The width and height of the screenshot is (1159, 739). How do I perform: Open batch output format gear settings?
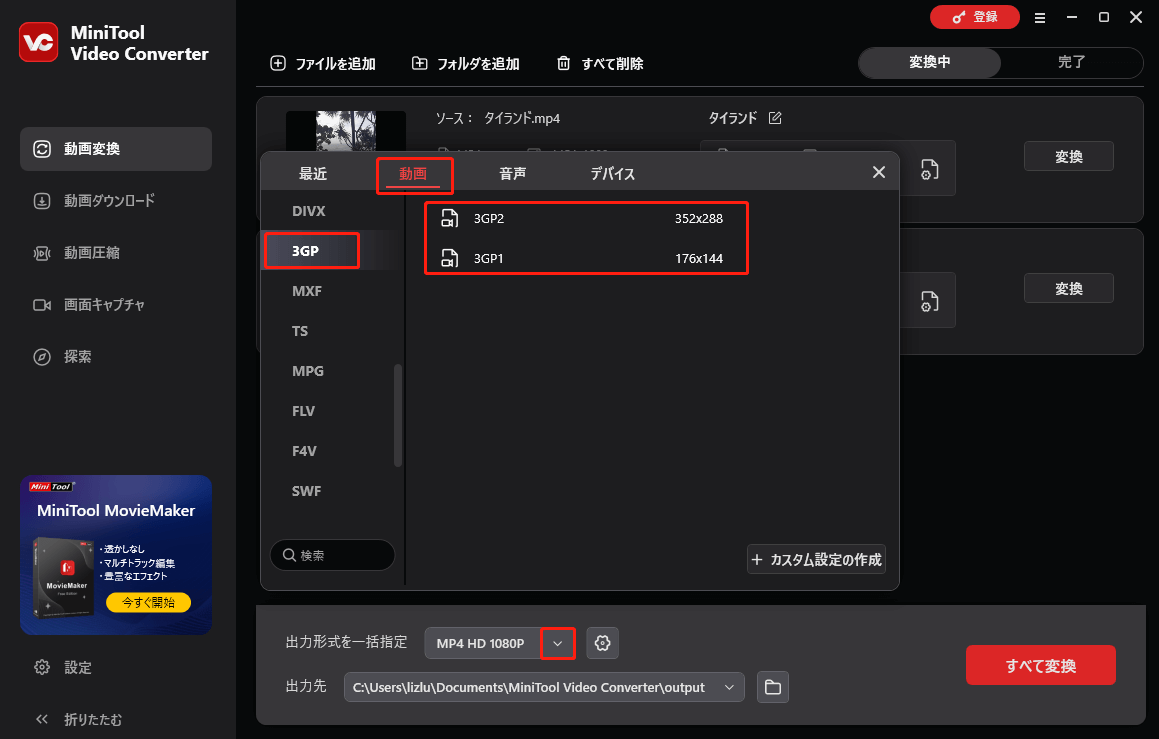[602, 643]
